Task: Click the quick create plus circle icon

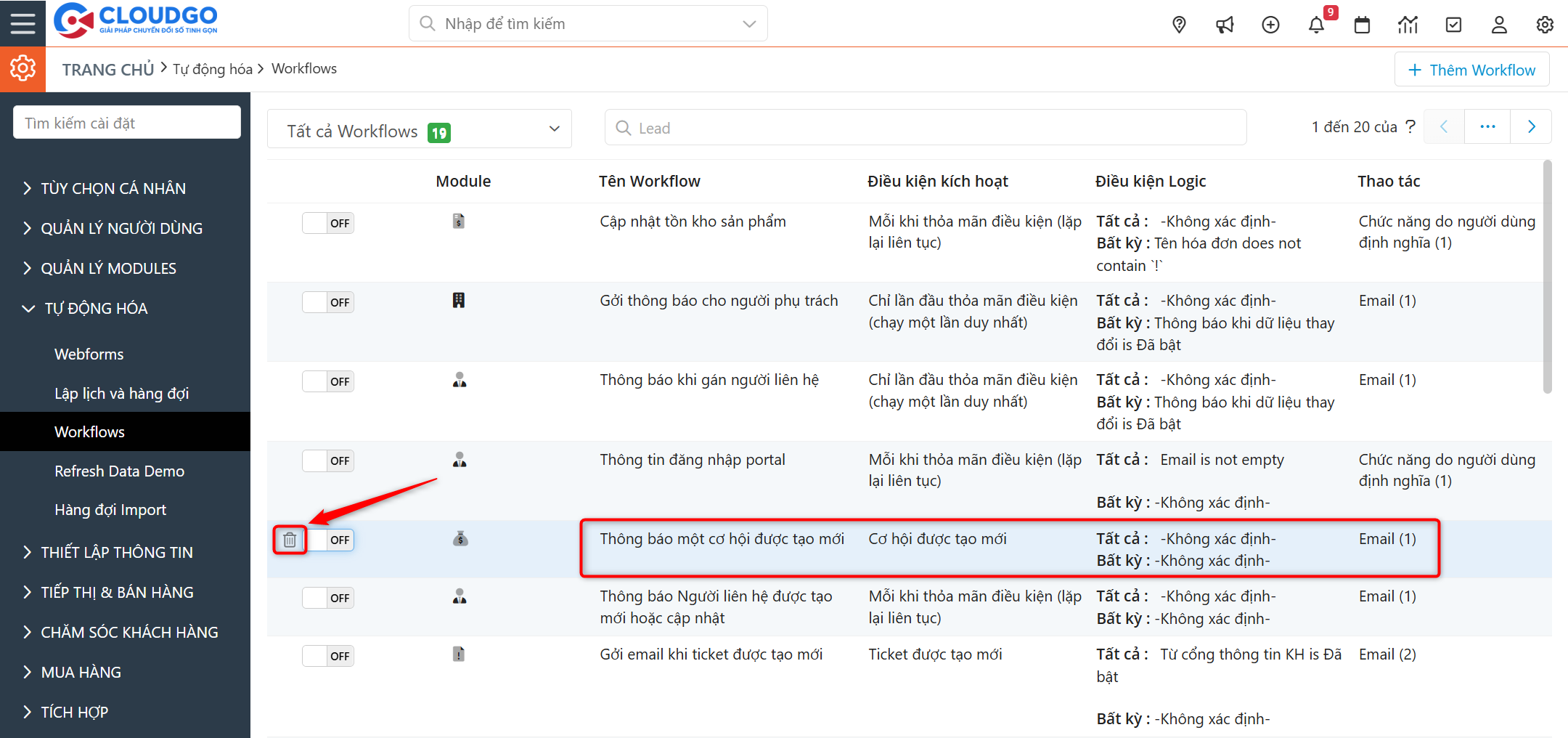Action: [1270, 25]
